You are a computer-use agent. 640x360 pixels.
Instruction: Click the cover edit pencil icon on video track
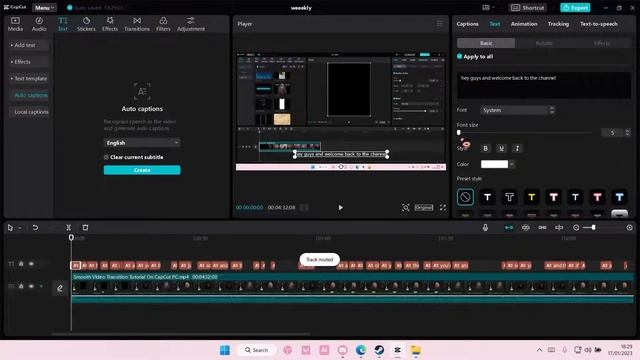click(60, 288)
